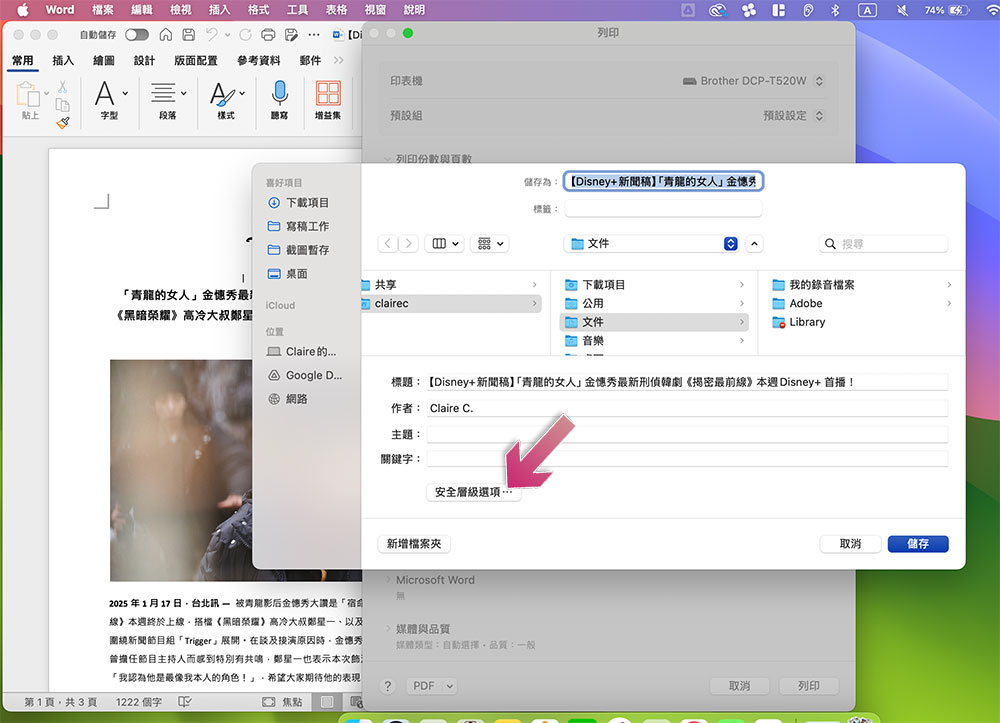The image size is (1000, 723).
Task: Show more ribbon tabs chevron
Action: [x=339, y=61]
